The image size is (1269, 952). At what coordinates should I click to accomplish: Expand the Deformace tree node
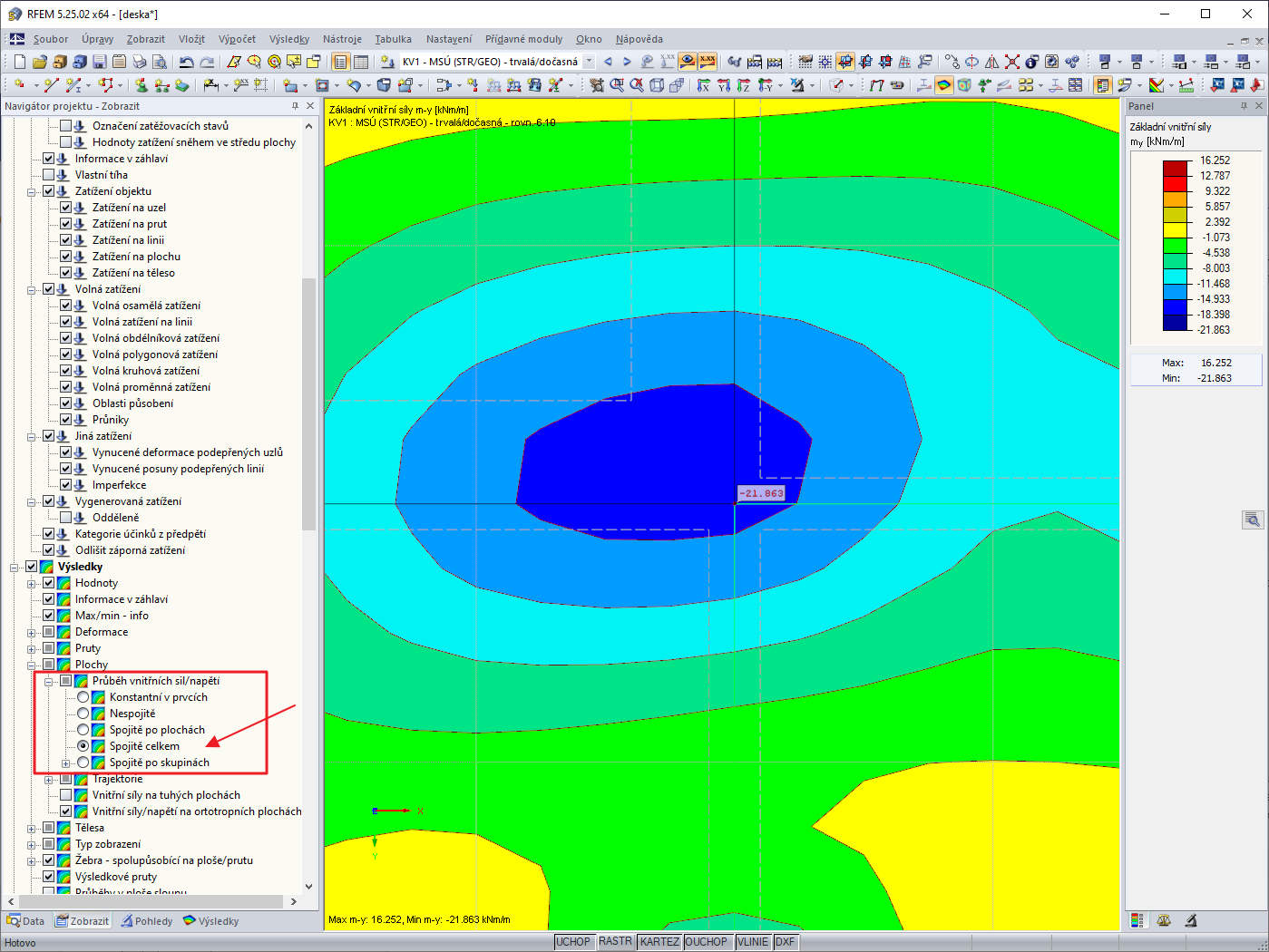click(32, 632)
